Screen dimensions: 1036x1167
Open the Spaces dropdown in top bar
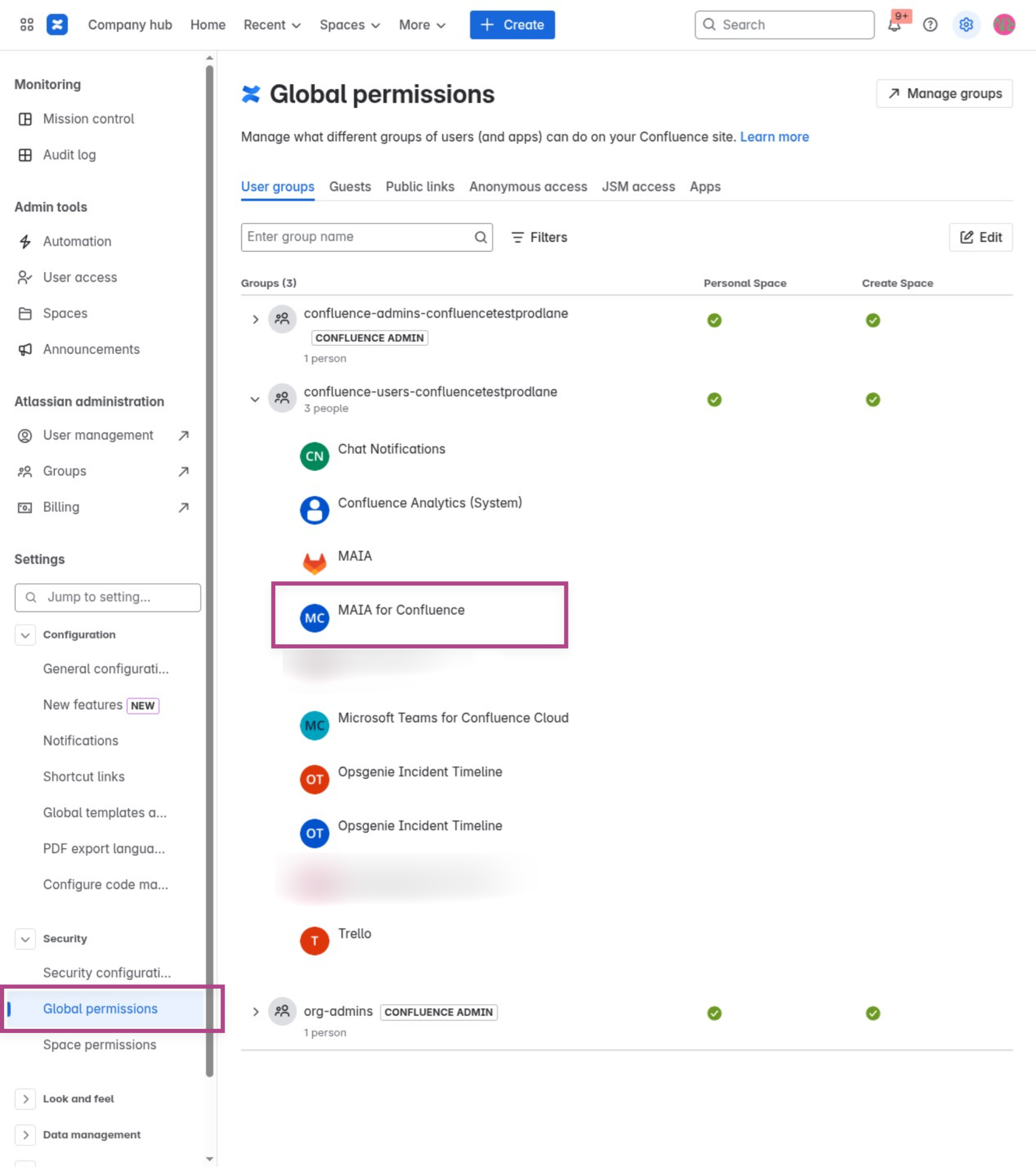click(350, 24)
